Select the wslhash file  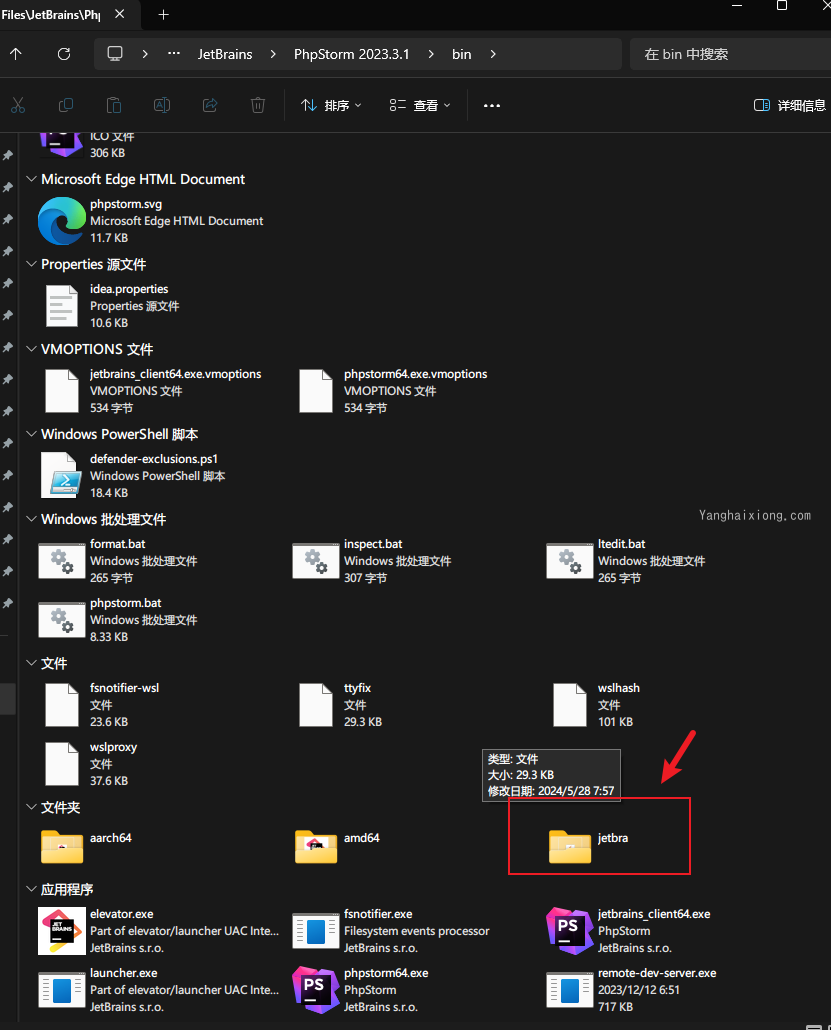(x=596, y=705)
